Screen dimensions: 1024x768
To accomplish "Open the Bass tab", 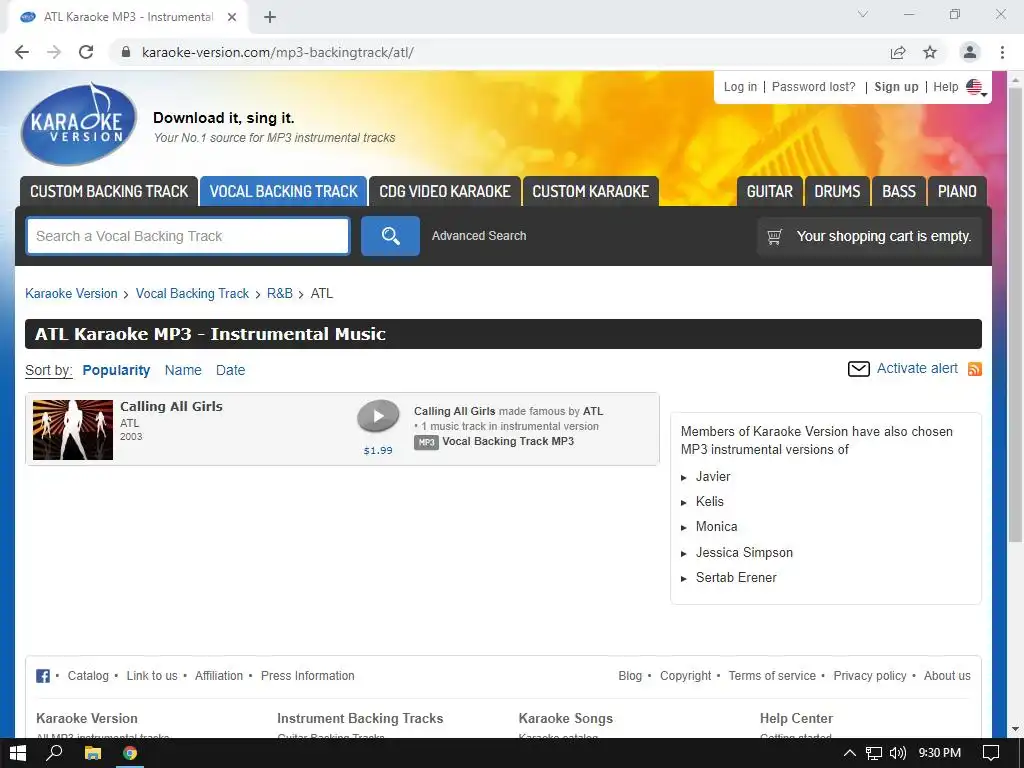I will [x=899, y=191].
